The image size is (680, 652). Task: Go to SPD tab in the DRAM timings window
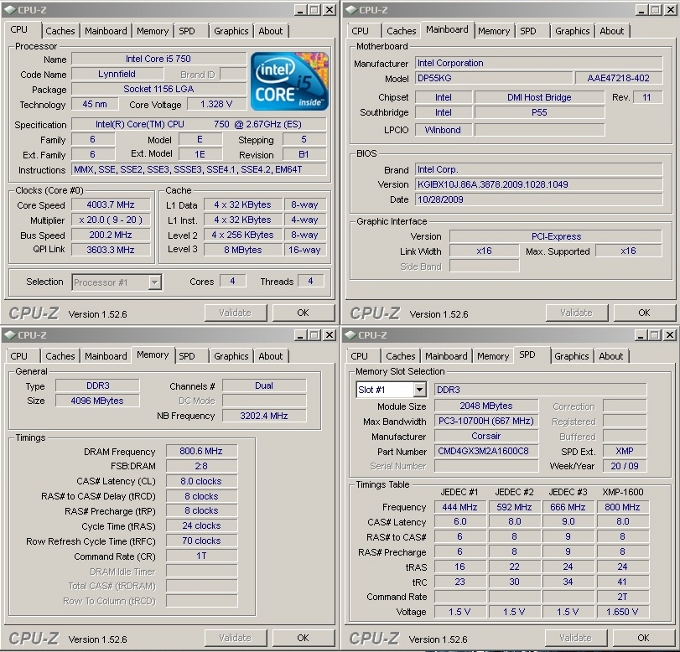click(x=187, y=356)
